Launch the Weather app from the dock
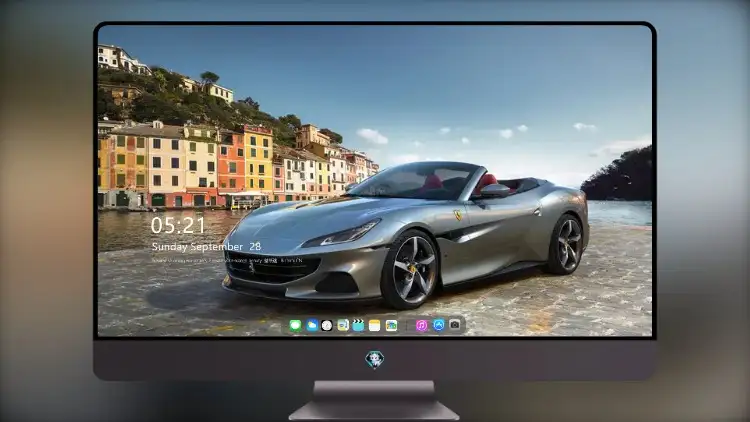Image resolution: width=750 pixels, height=422 pixels. (312, 326)
